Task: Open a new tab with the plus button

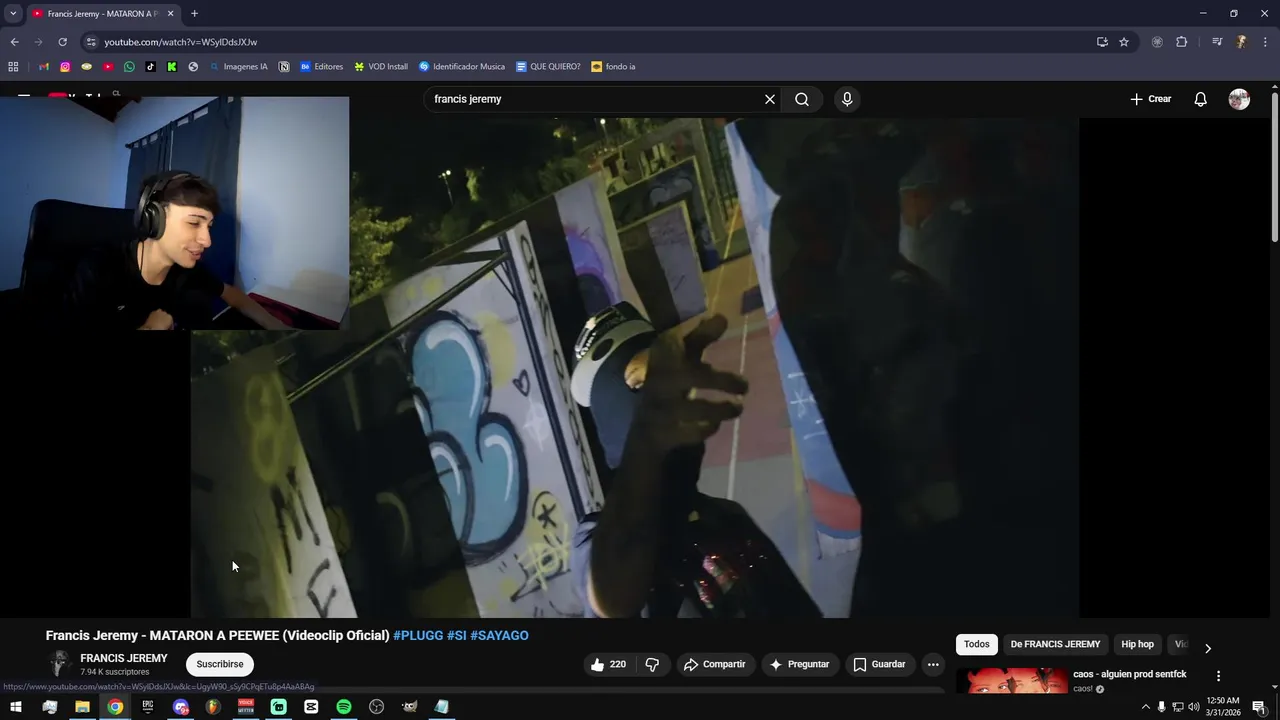Action: pos(194,13)
